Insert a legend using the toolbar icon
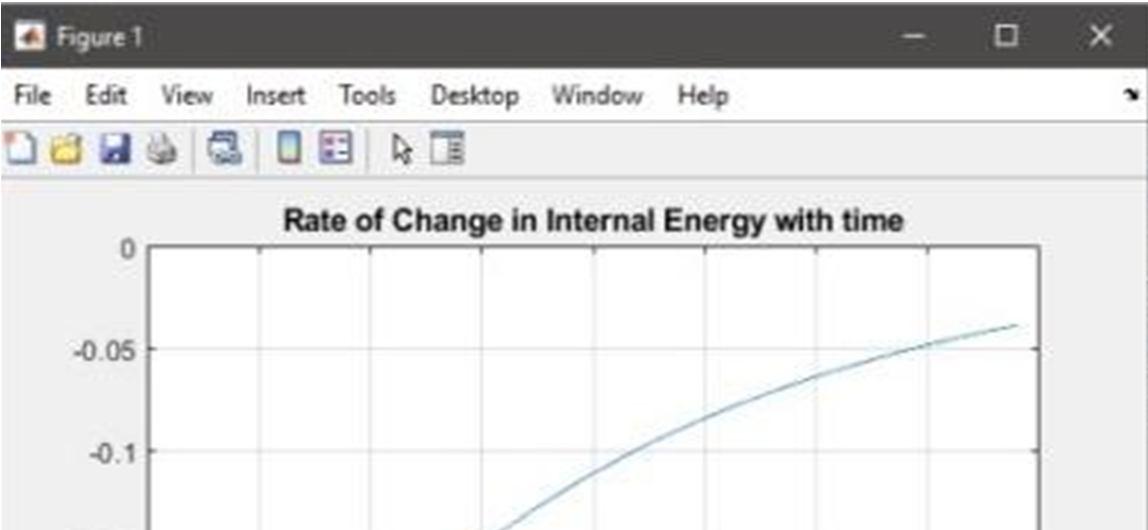Image resolution: width=1148 pixels, height=530 pixels. click(x=336, y=149)
